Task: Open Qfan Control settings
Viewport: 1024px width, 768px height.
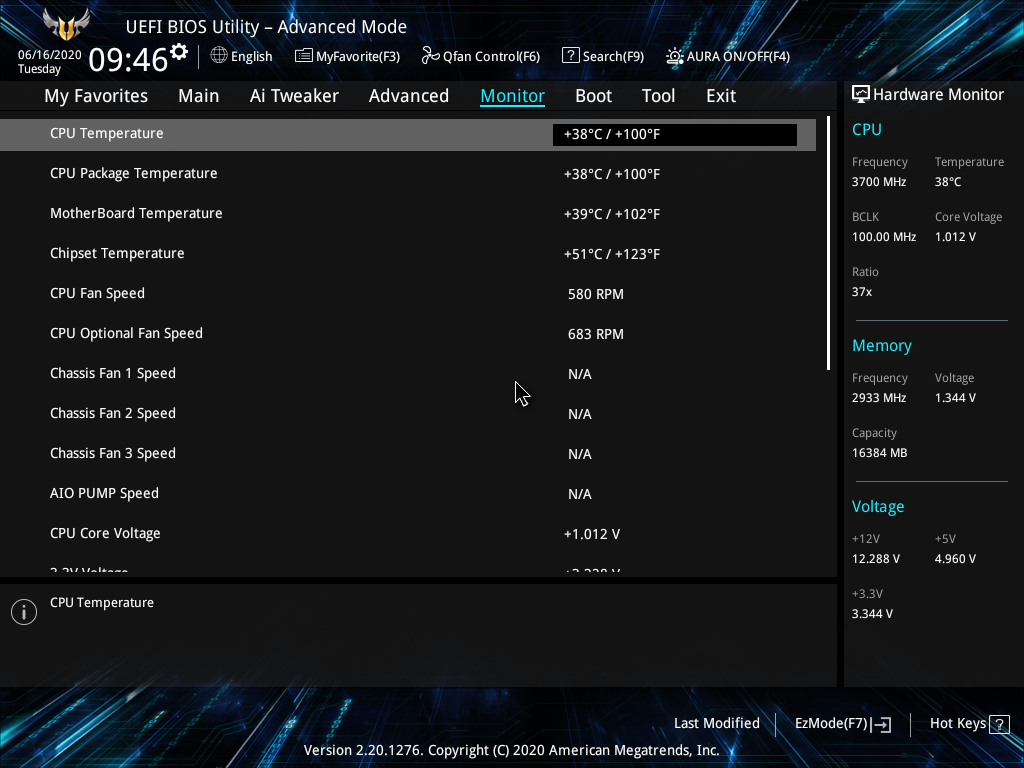Action: (480, 56)
